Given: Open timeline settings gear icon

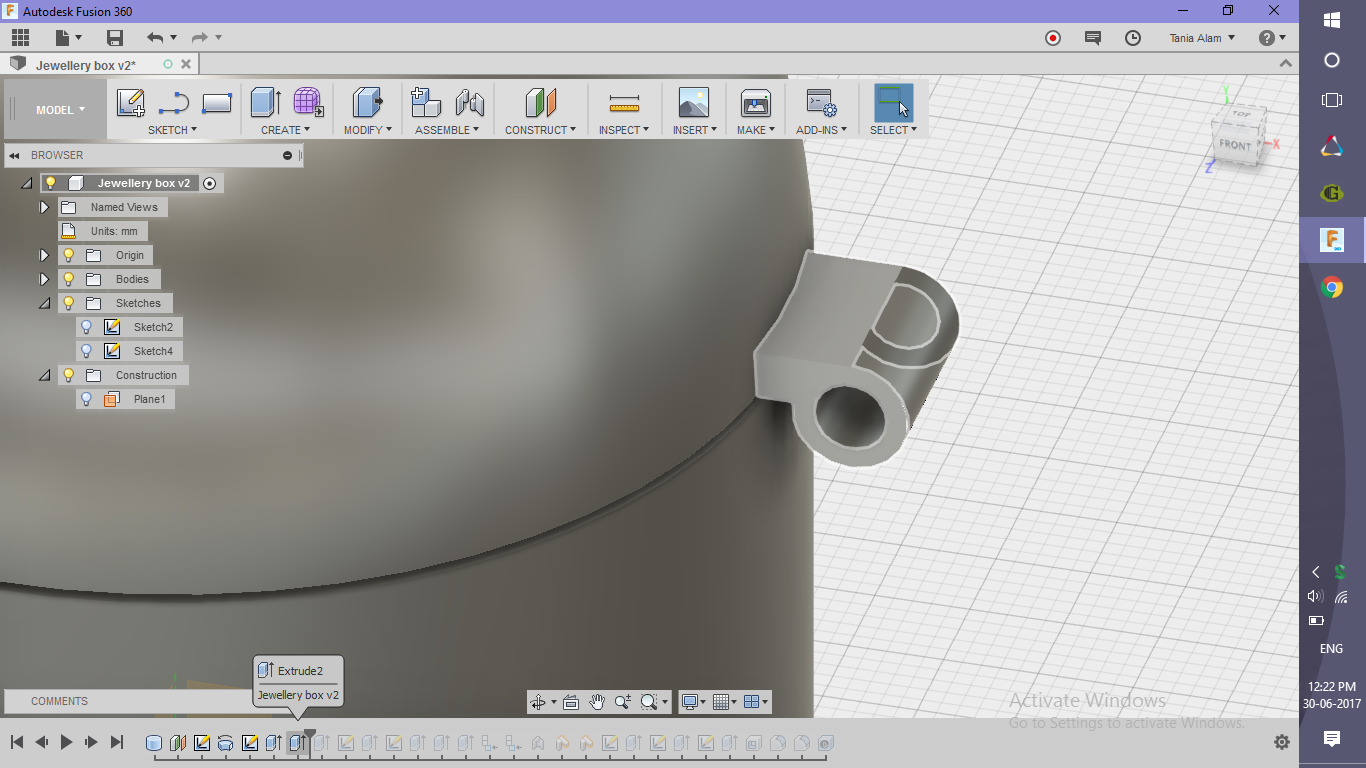Looking at the screenshot, I should 1282,742.
